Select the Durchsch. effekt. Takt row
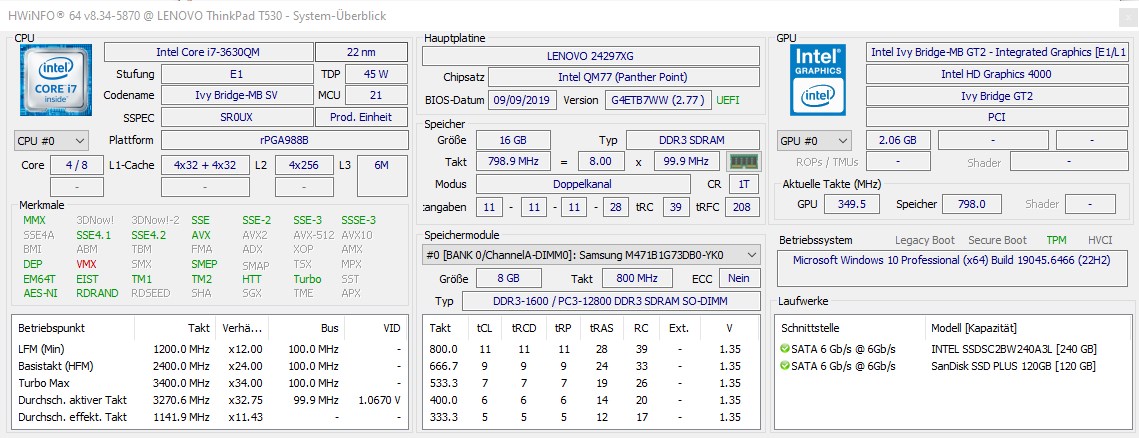 tap(209, 417)
